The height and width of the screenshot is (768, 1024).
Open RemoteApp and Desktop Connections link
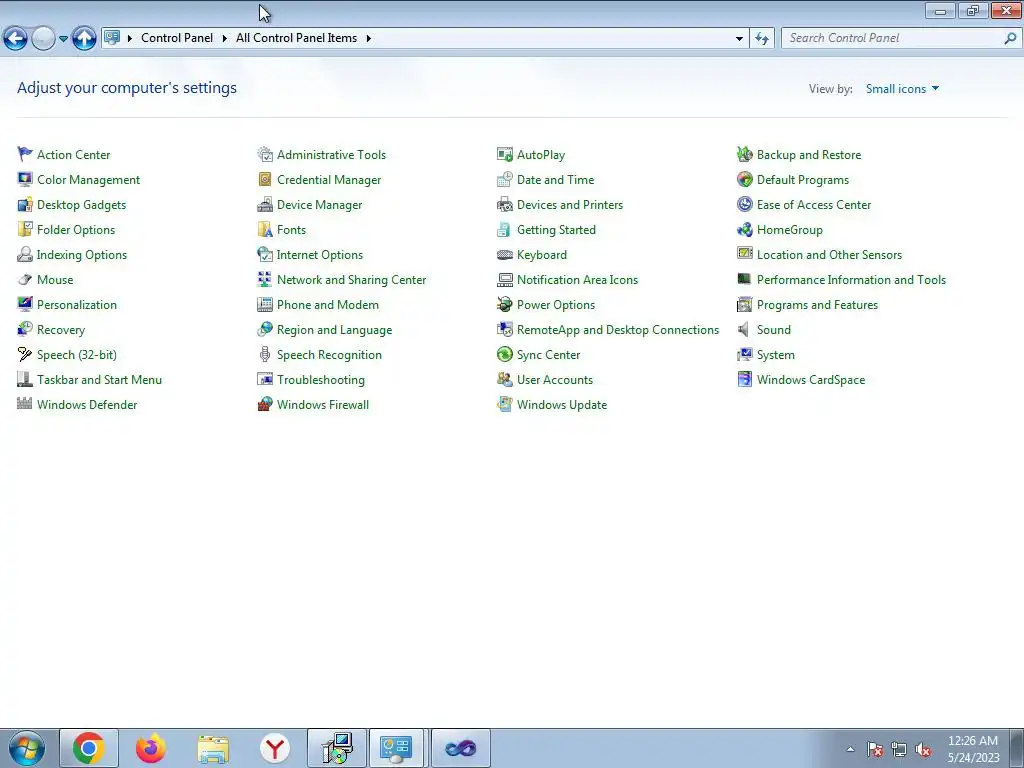(618, 329)
